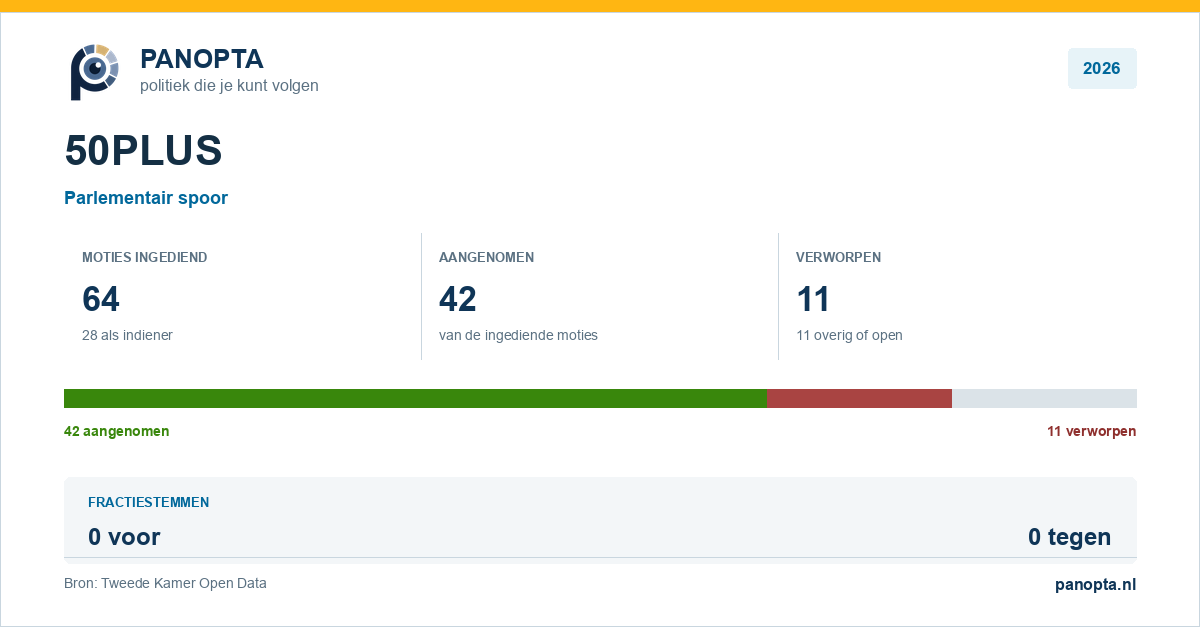
Task: Click the tagline 'politiek die je kunt volgen'
Action: click(229, 86)
